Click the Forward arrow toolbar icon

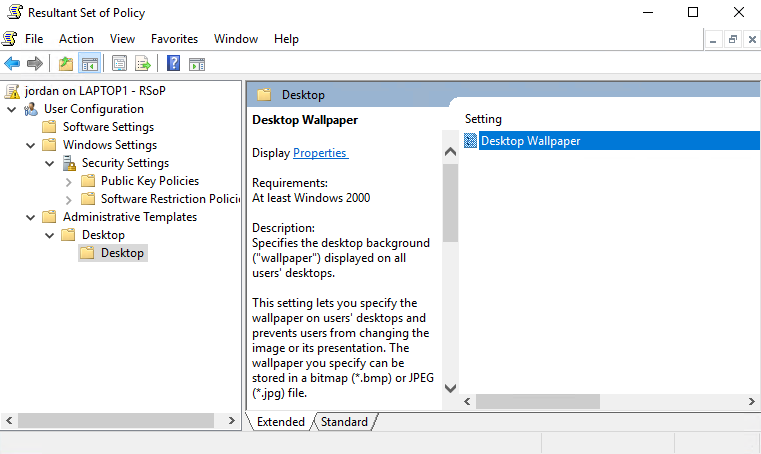point(35,64)
